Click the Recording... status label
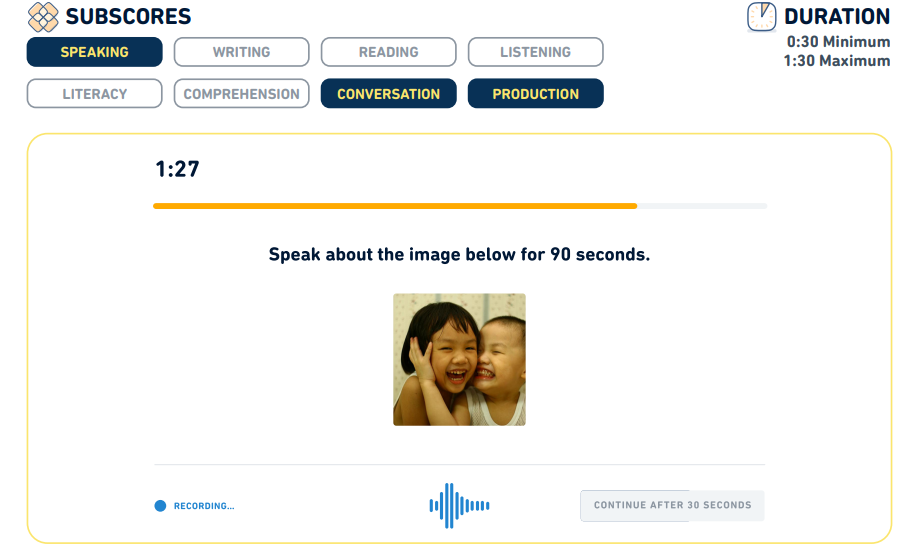Image resolution: width=905 pixels, height=552 pixels. (204, 506)
